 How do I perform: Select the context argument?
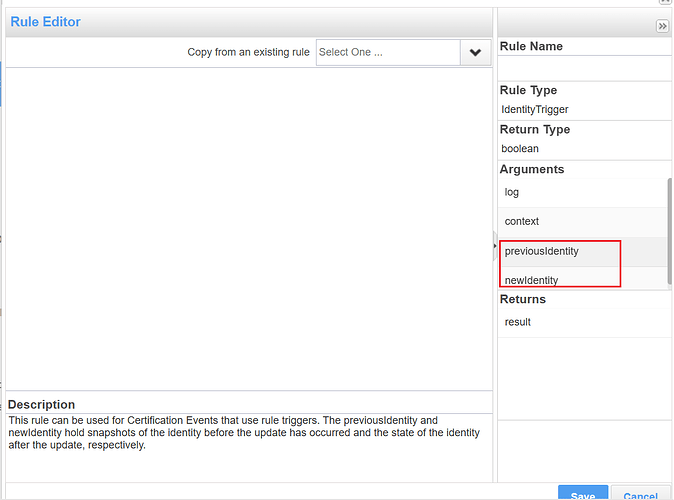[522, 221]
